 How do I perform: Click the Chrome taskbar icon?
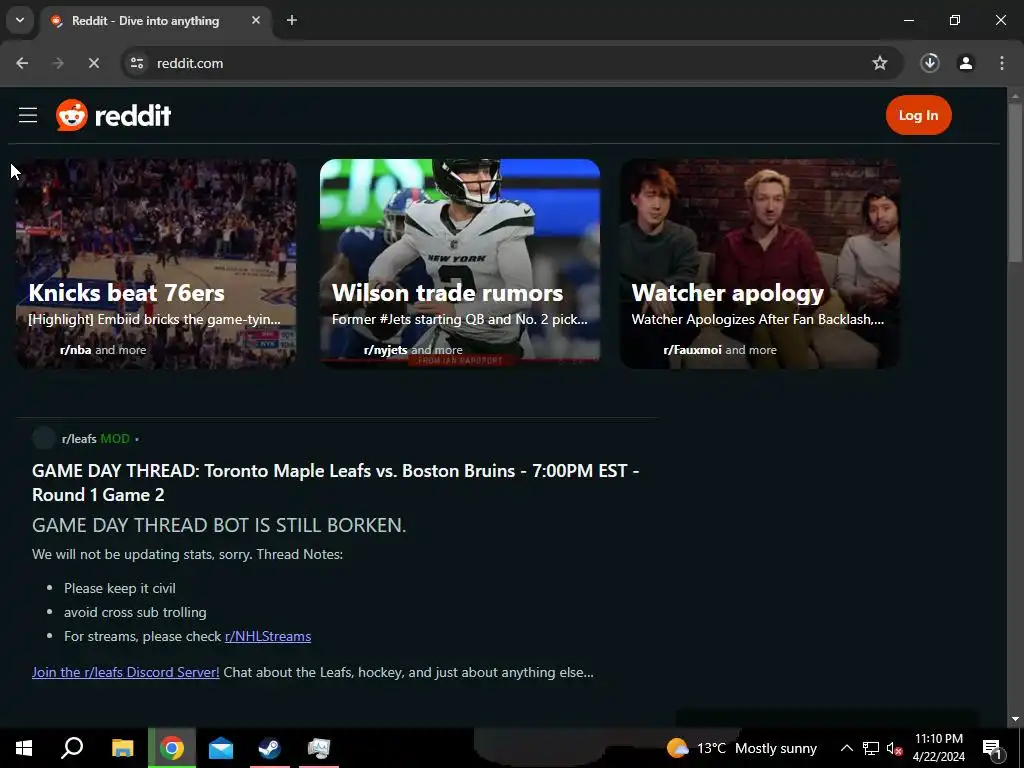pos(172,748)
